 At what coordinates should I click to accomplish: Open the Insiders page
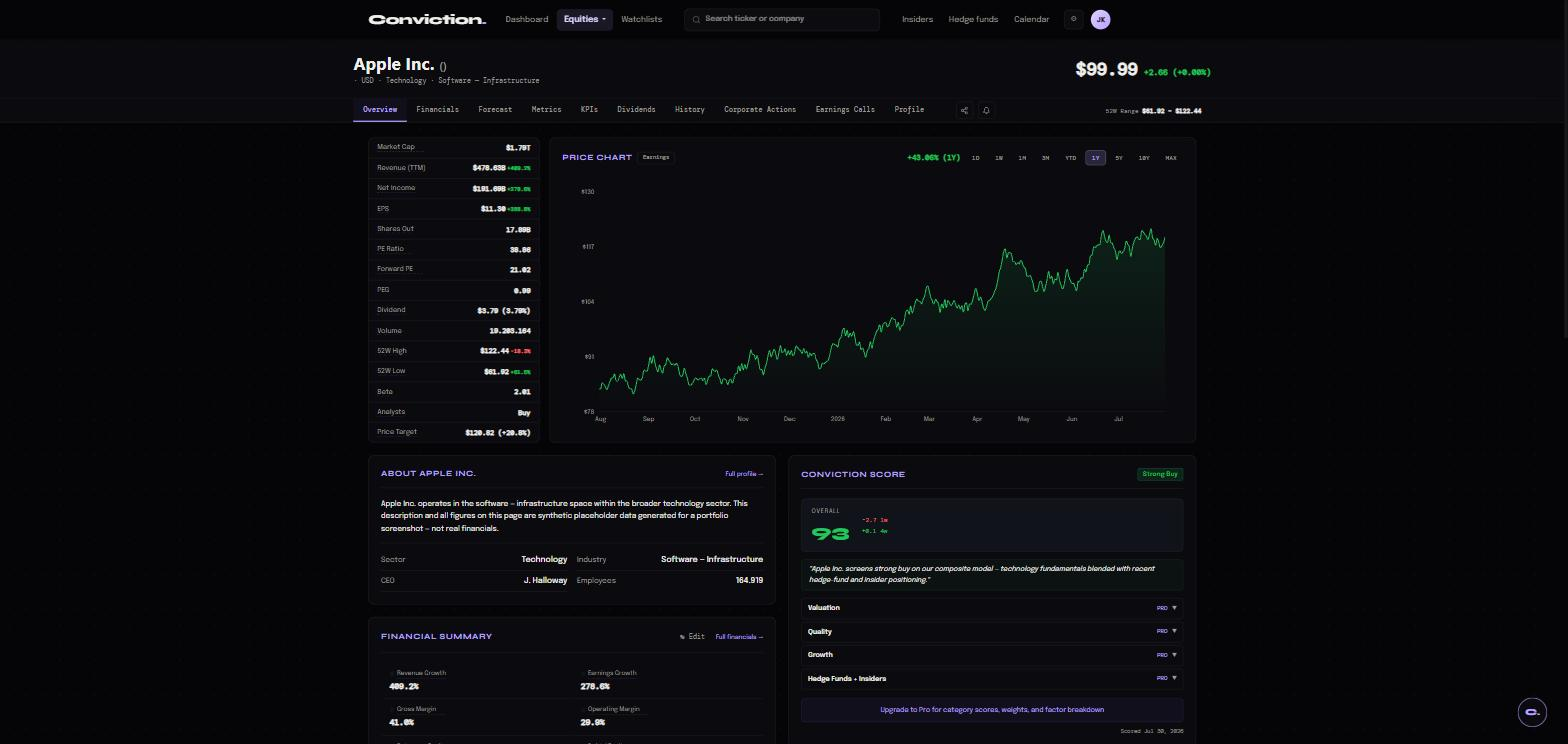coord(917,19)
